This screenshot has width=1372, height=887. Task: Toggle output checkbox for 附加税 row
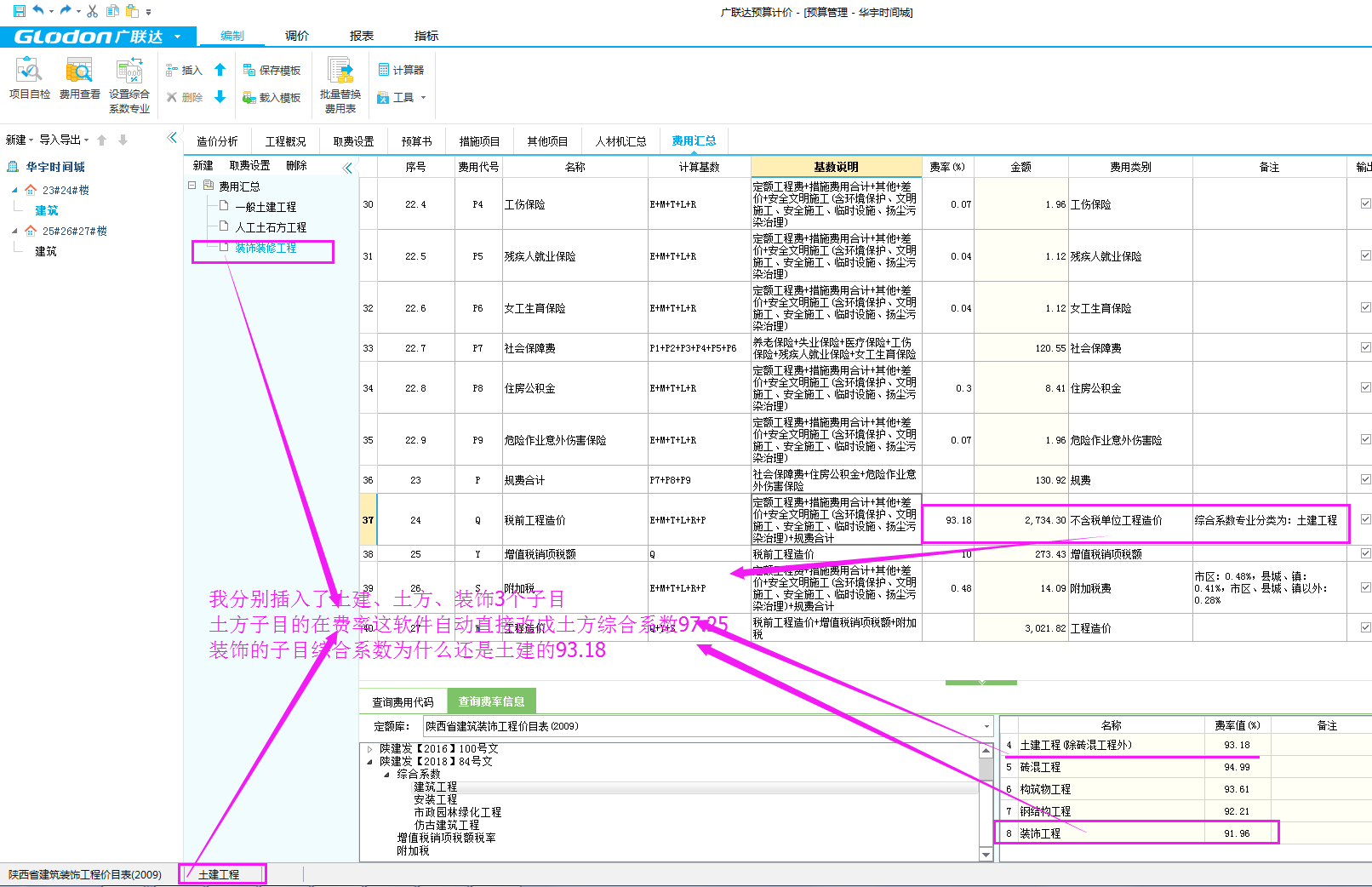pos(1365,587)
